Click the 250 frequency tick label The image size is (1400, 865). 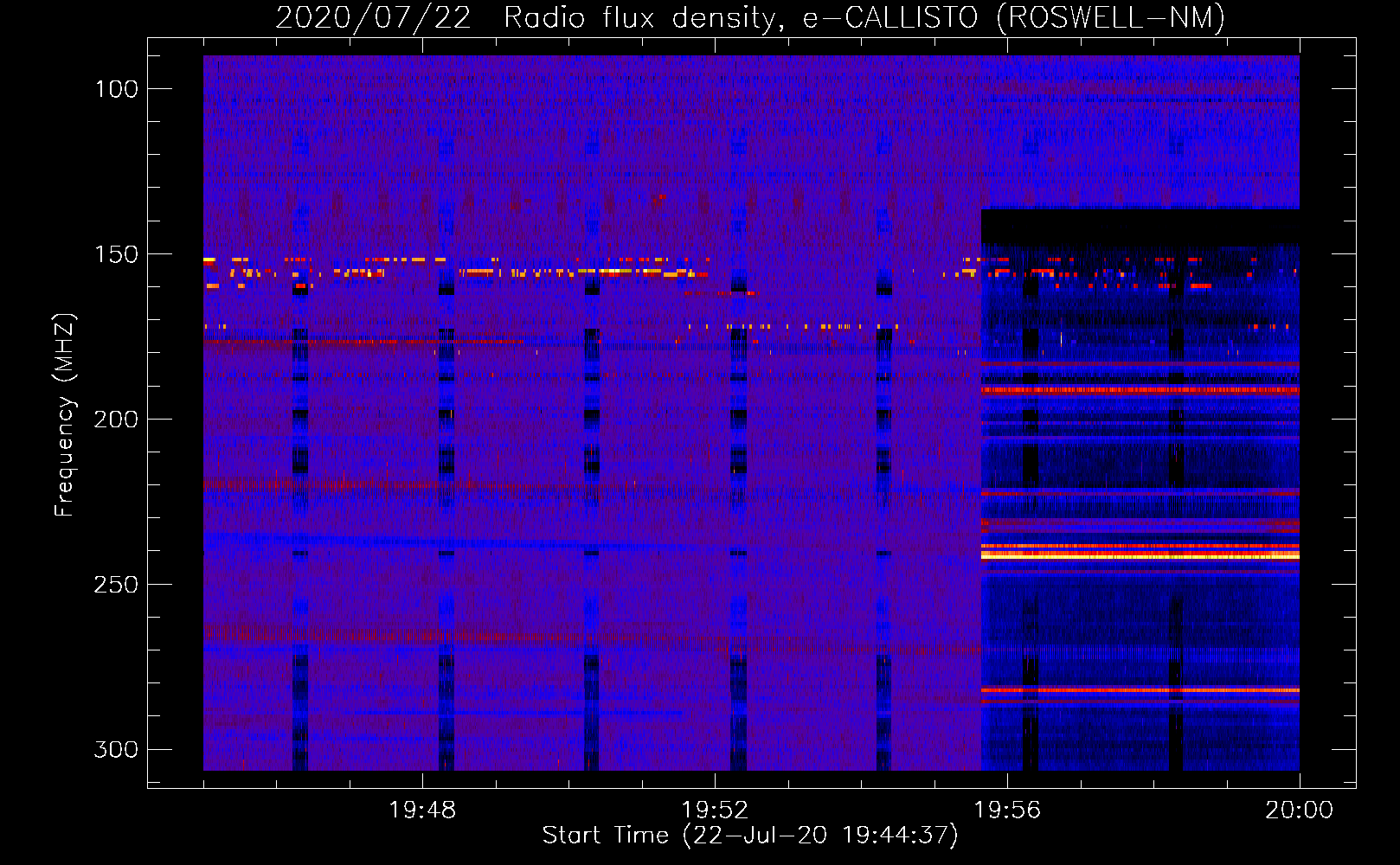coord(117,585)
